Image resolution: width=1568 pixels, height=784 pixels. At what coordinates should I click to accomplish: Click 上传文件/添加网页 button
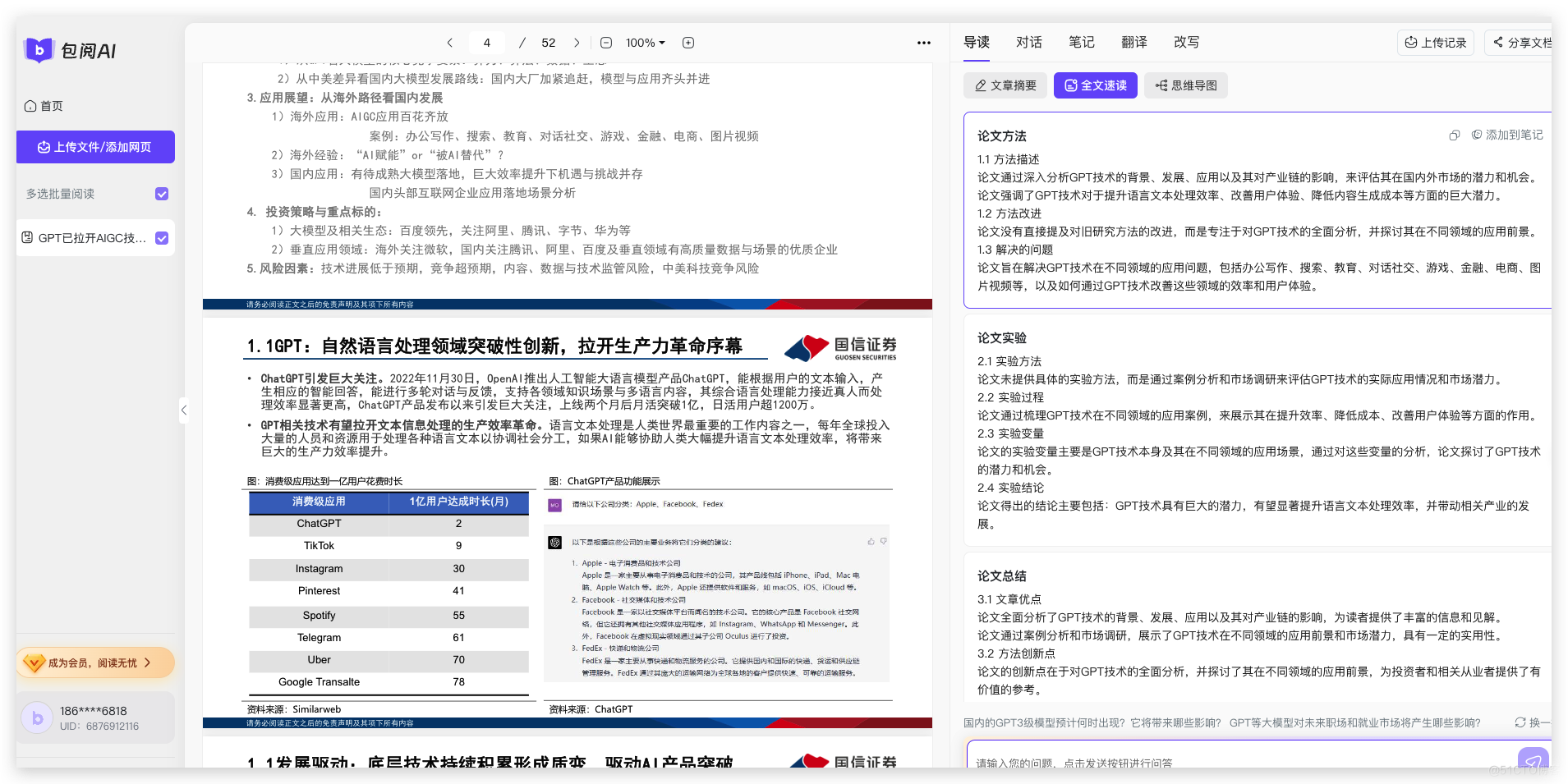[x=95, y=147]
